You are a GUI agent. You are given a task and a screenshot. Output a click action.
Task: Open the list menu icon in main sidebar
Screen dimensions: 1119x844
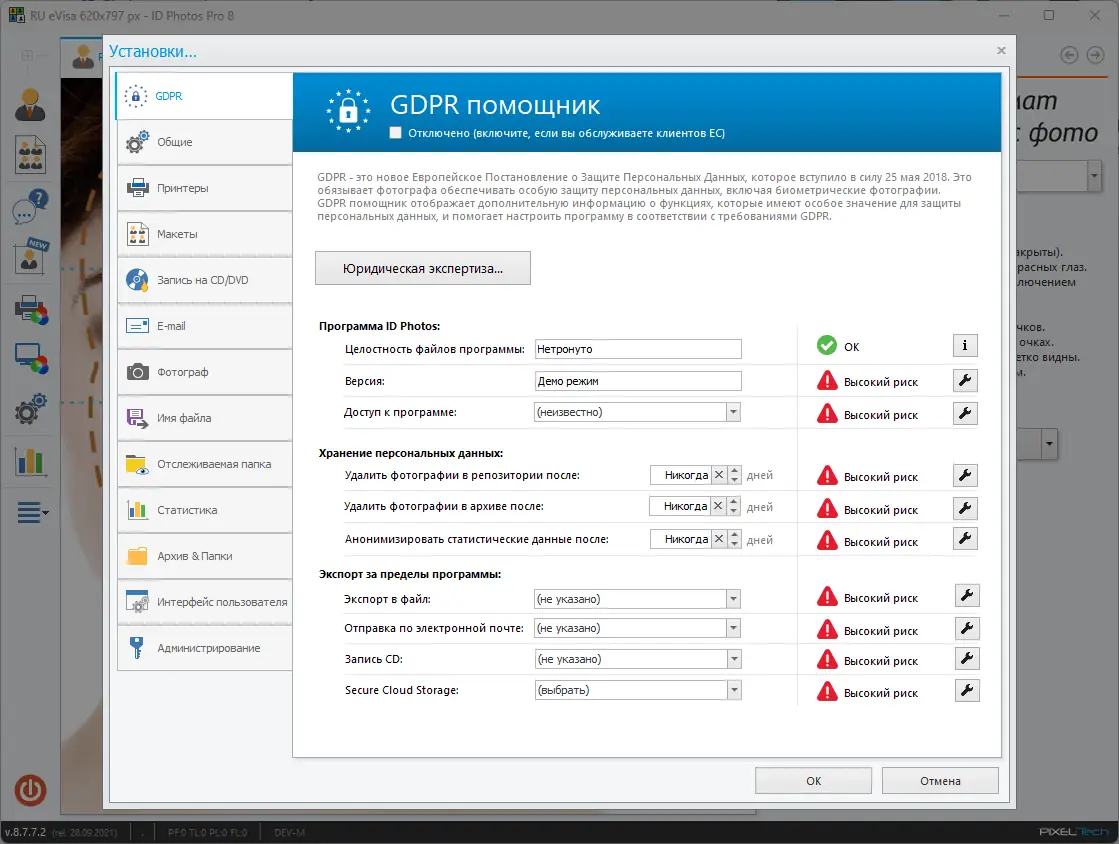pyautogui.click(x=32, y=512)
